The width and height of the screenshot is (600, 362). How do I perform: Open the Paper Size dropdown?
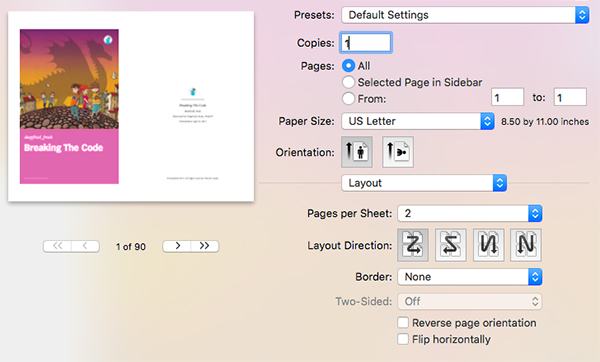pos(418,121)
